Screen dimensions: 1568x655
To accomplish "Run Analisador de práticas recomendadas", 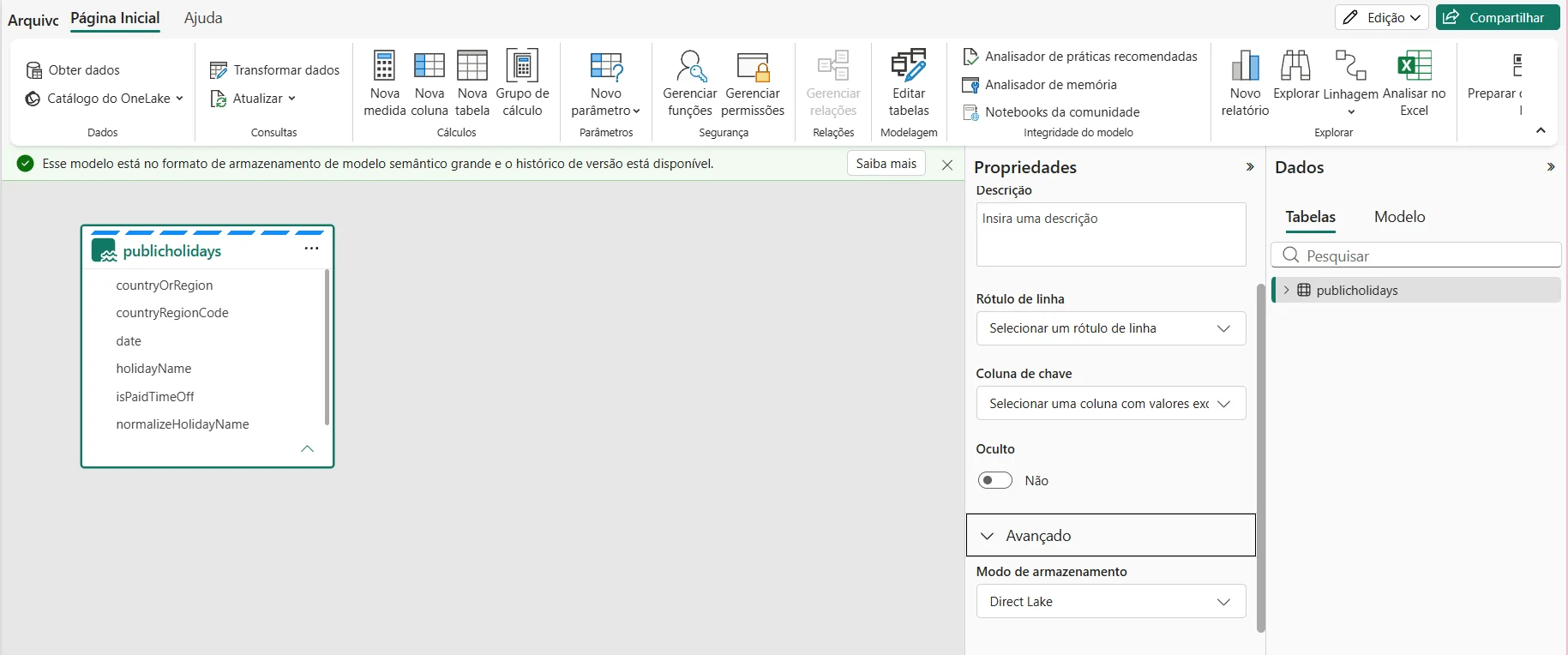I will pyautogui.click(x=1080, y=57).
